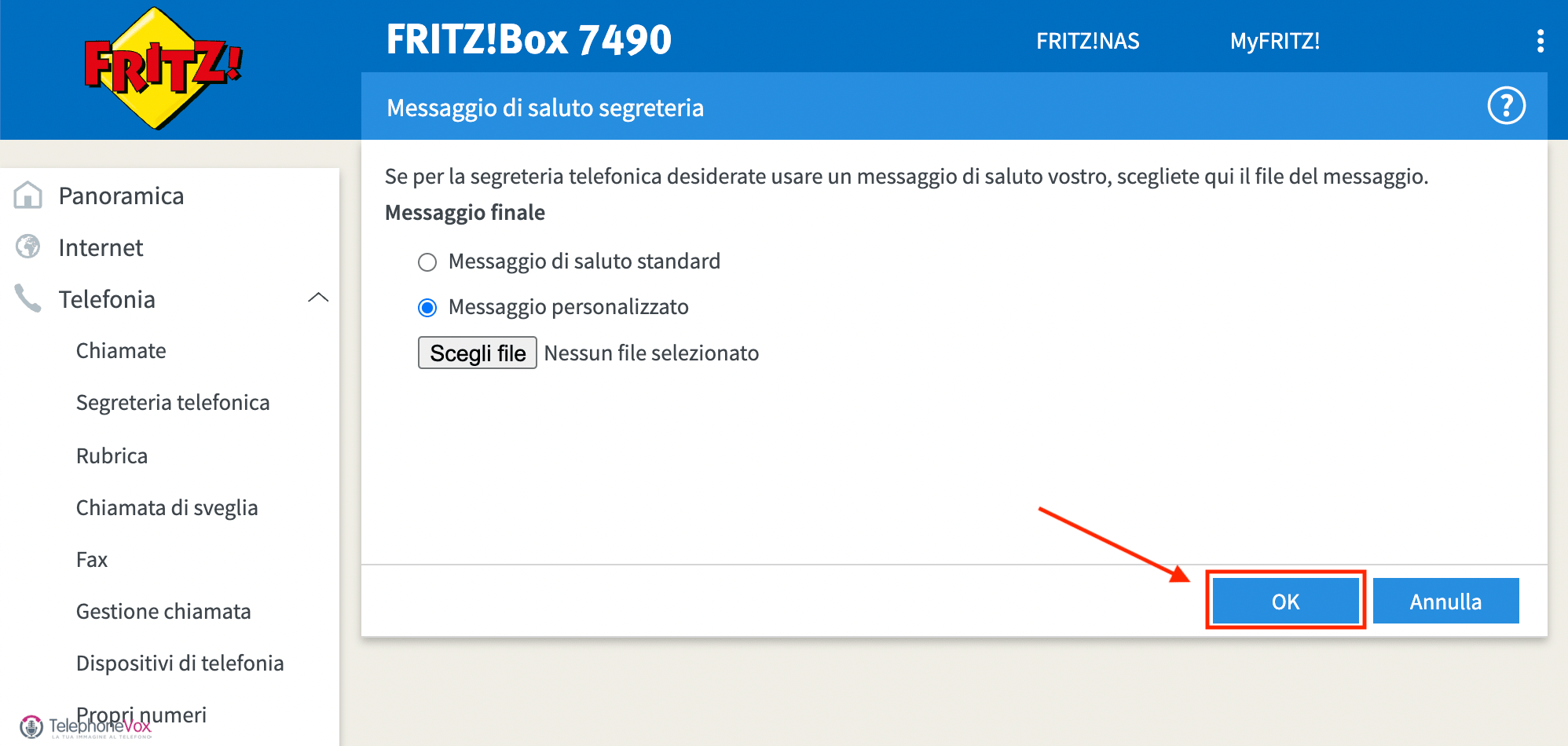Image resolution: width=1568 pixels, height=746 pixels.
Task: Open the Panoramica menu item
Action: 121,196
